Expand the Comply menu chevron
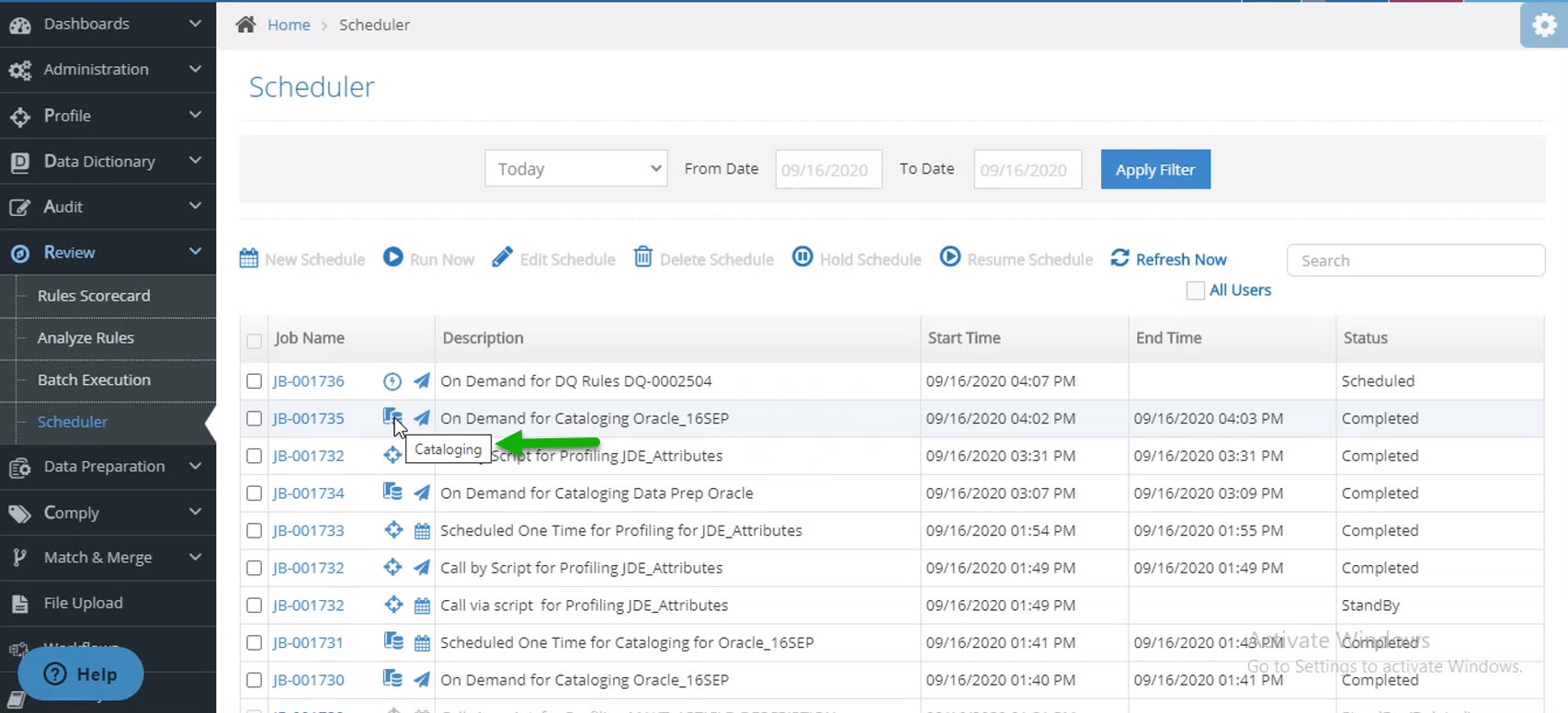1568x713 pixels. point(195,512)
